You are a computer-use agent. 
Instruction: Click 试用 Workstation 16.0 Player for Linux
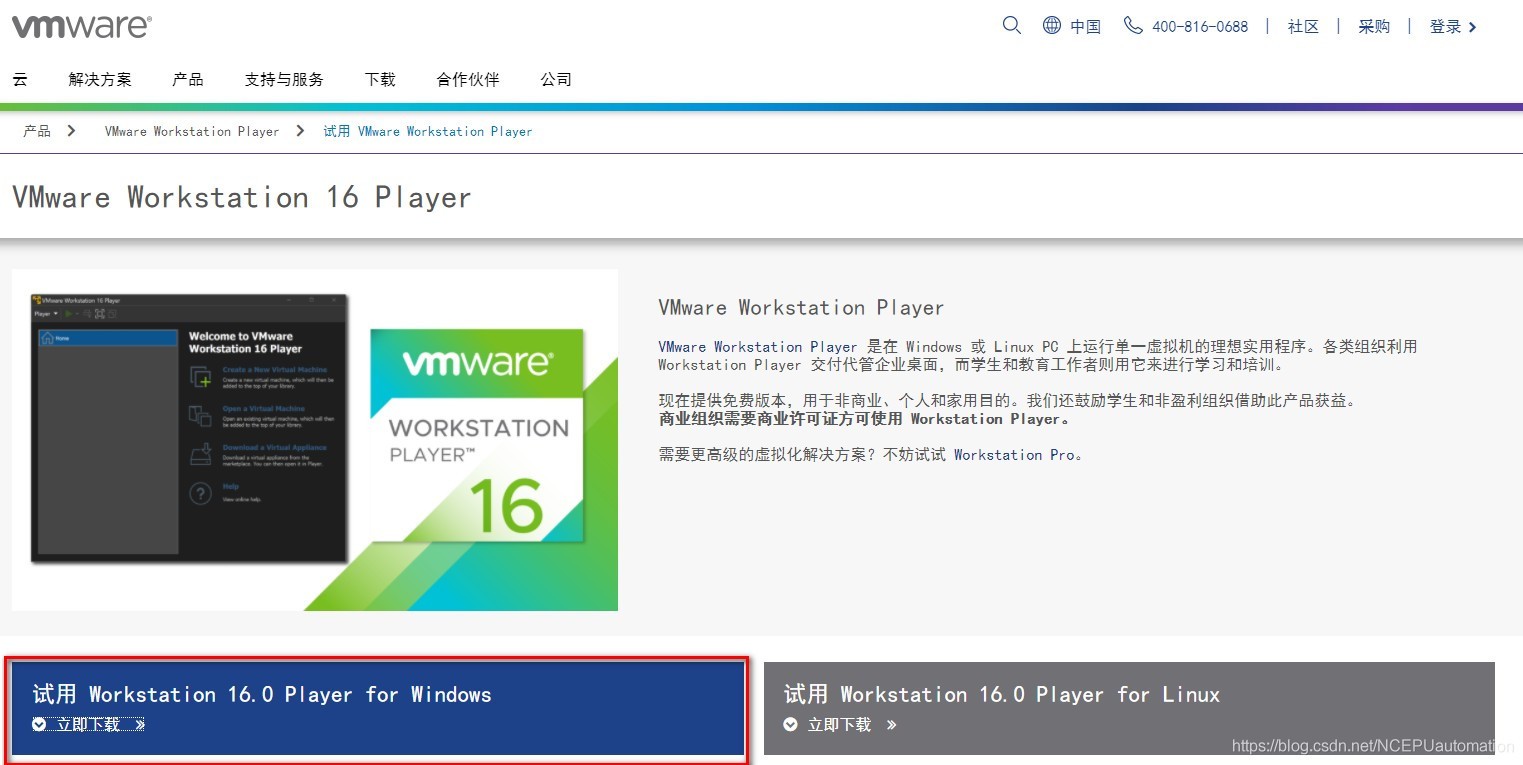1002,694
